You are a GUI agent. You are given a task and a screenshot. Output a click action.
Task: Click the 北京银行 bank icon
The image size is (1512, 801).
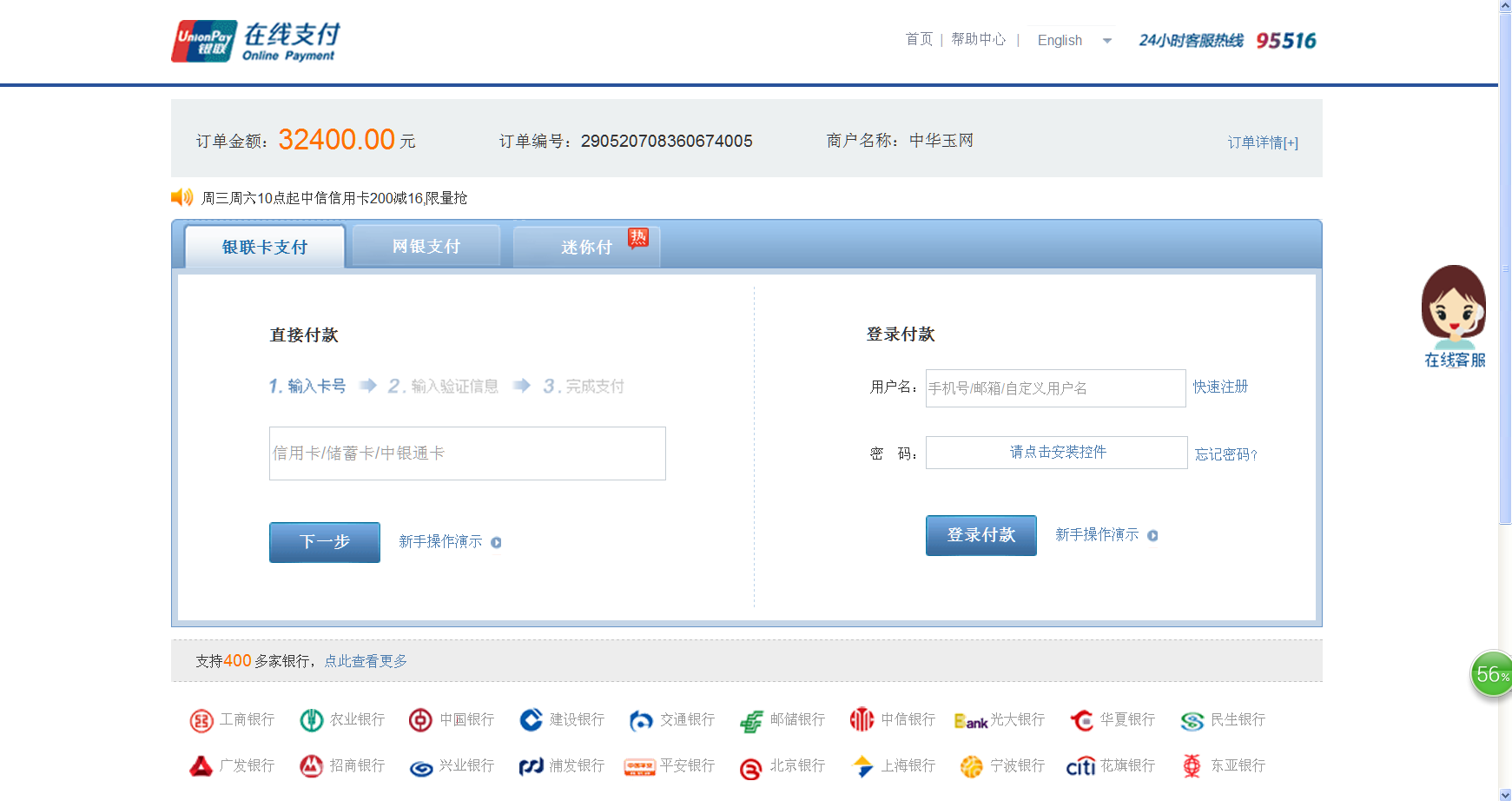(751, 768)
